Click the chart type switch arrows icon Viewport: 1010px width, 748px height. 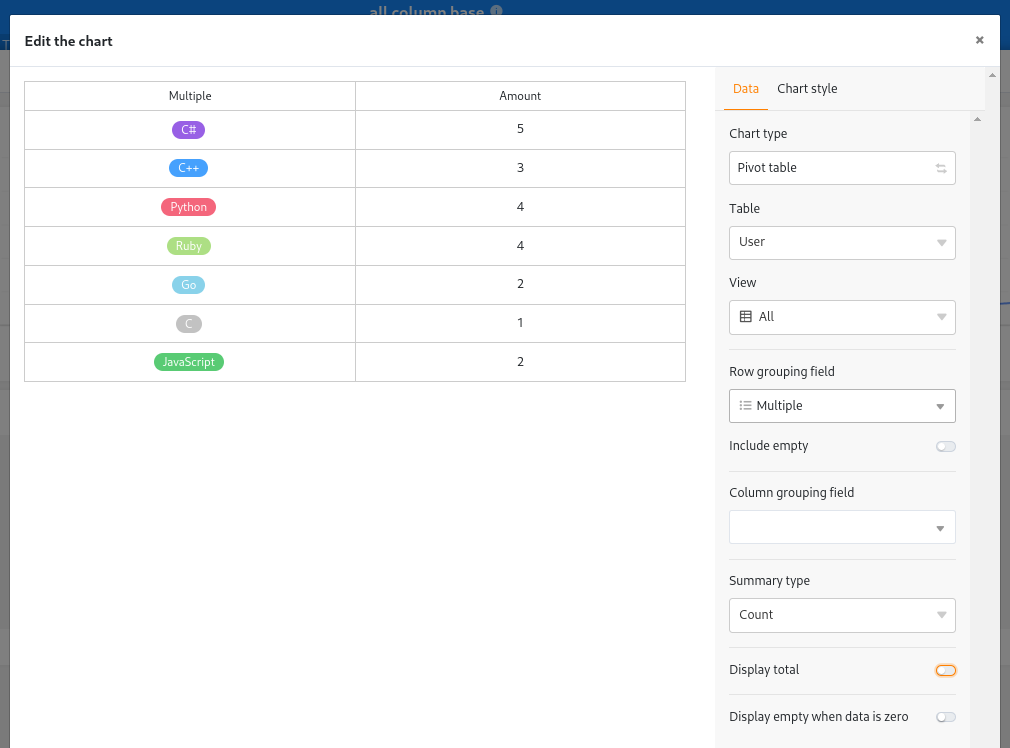941,168
